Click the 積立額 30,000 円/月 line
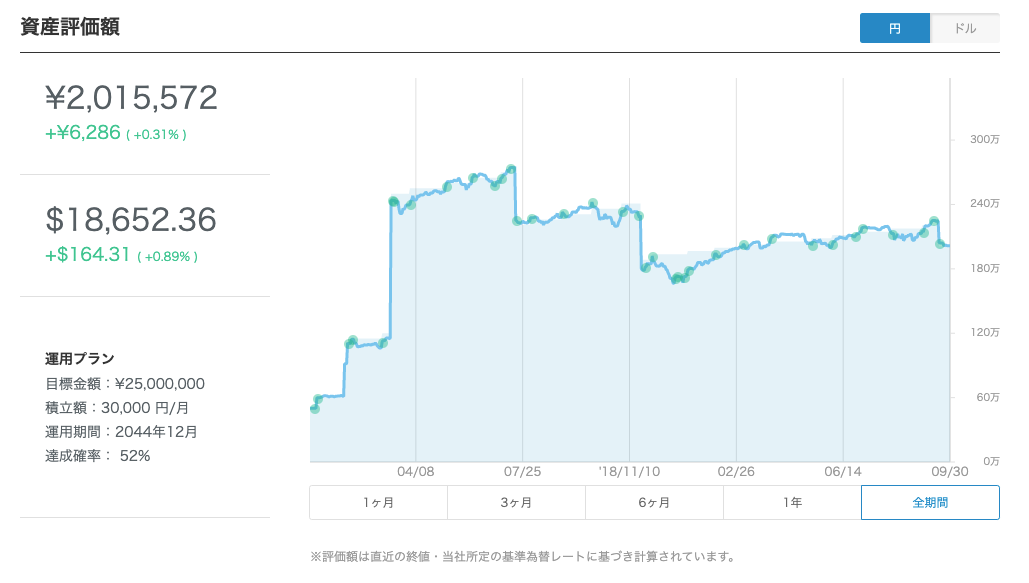This screenshot has width=1029, height=583. 117,407
